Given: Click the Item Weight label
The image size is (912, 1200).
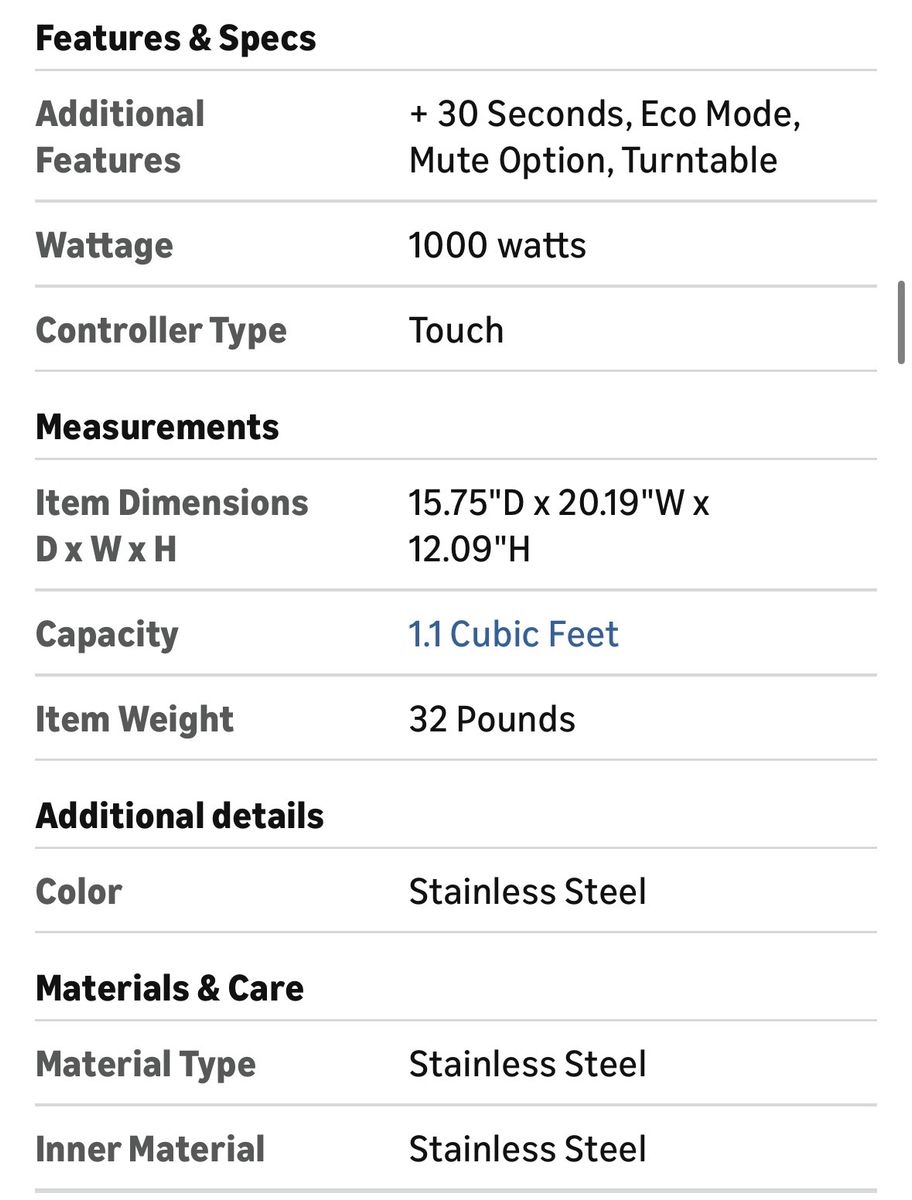Looking at the screenshot, I should tap(134, 719).
